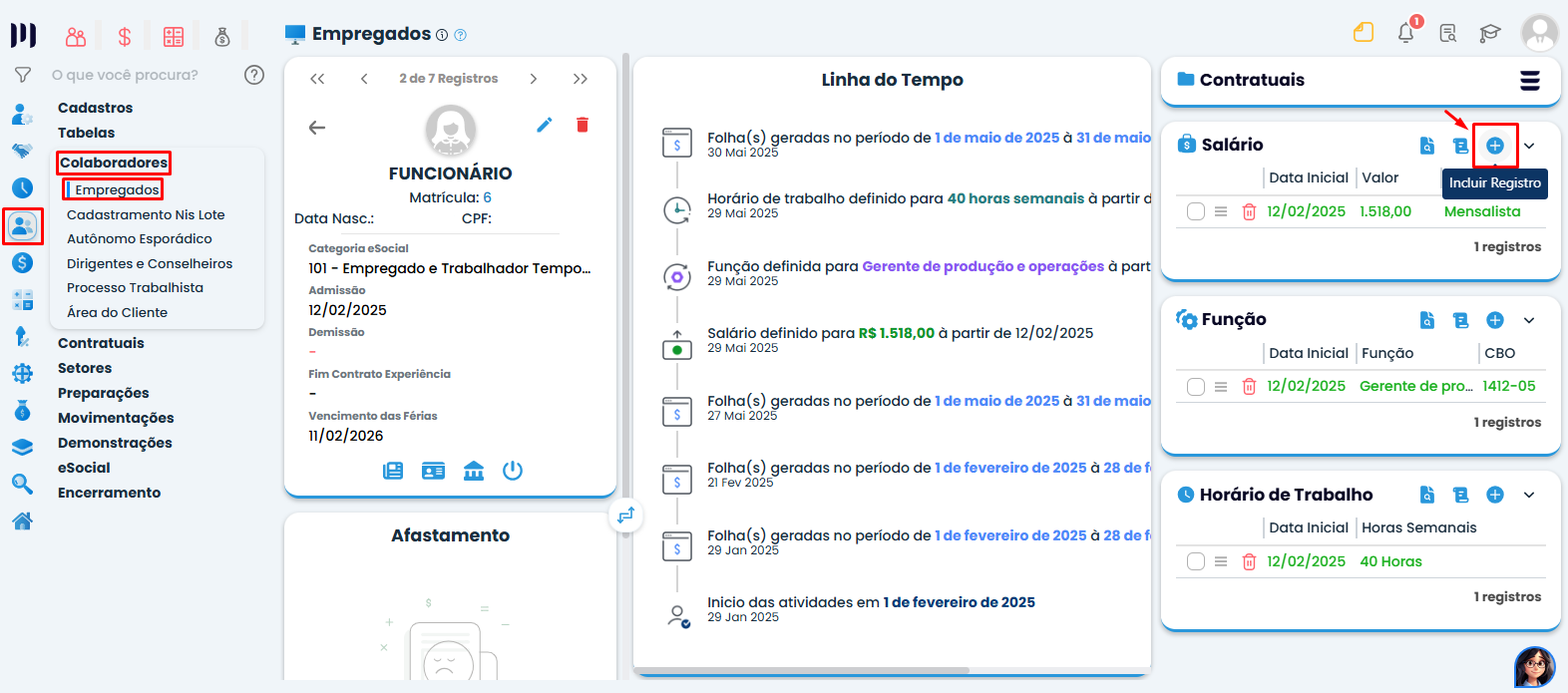Click the power icon under employee card
The image size is (1568, 693).
click(513, 471)
